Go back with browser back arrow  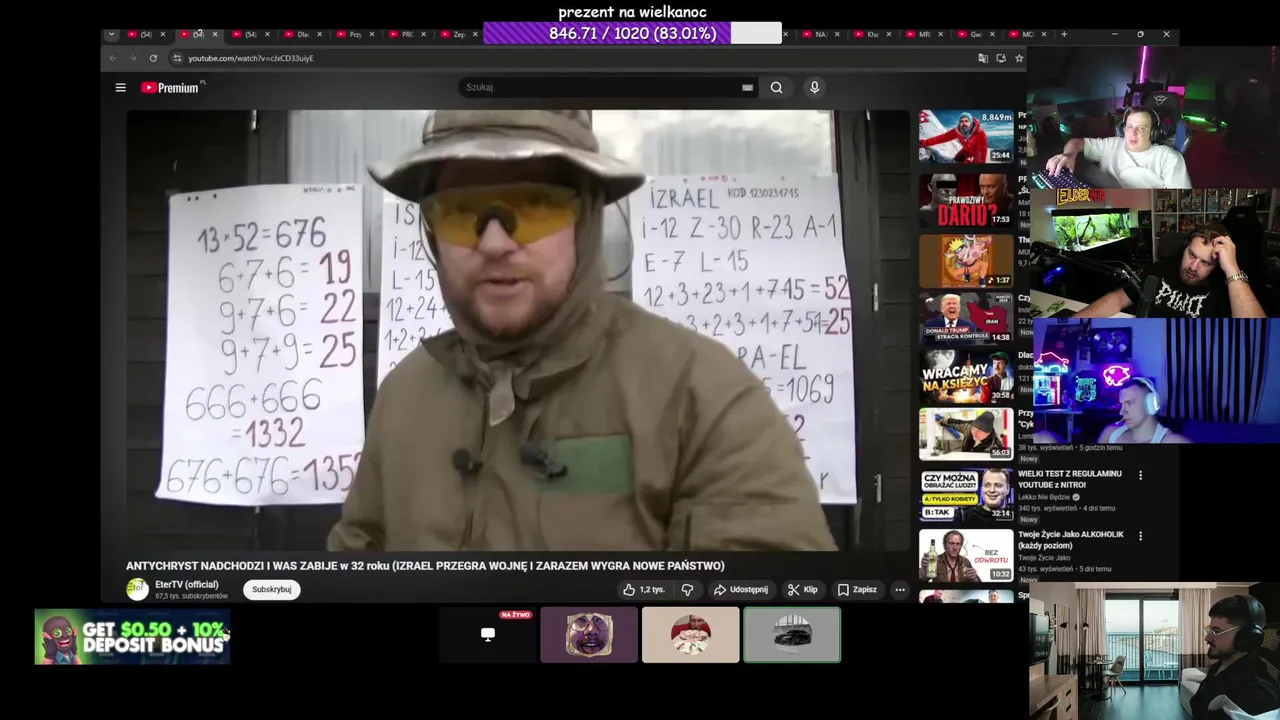(113, 58)
